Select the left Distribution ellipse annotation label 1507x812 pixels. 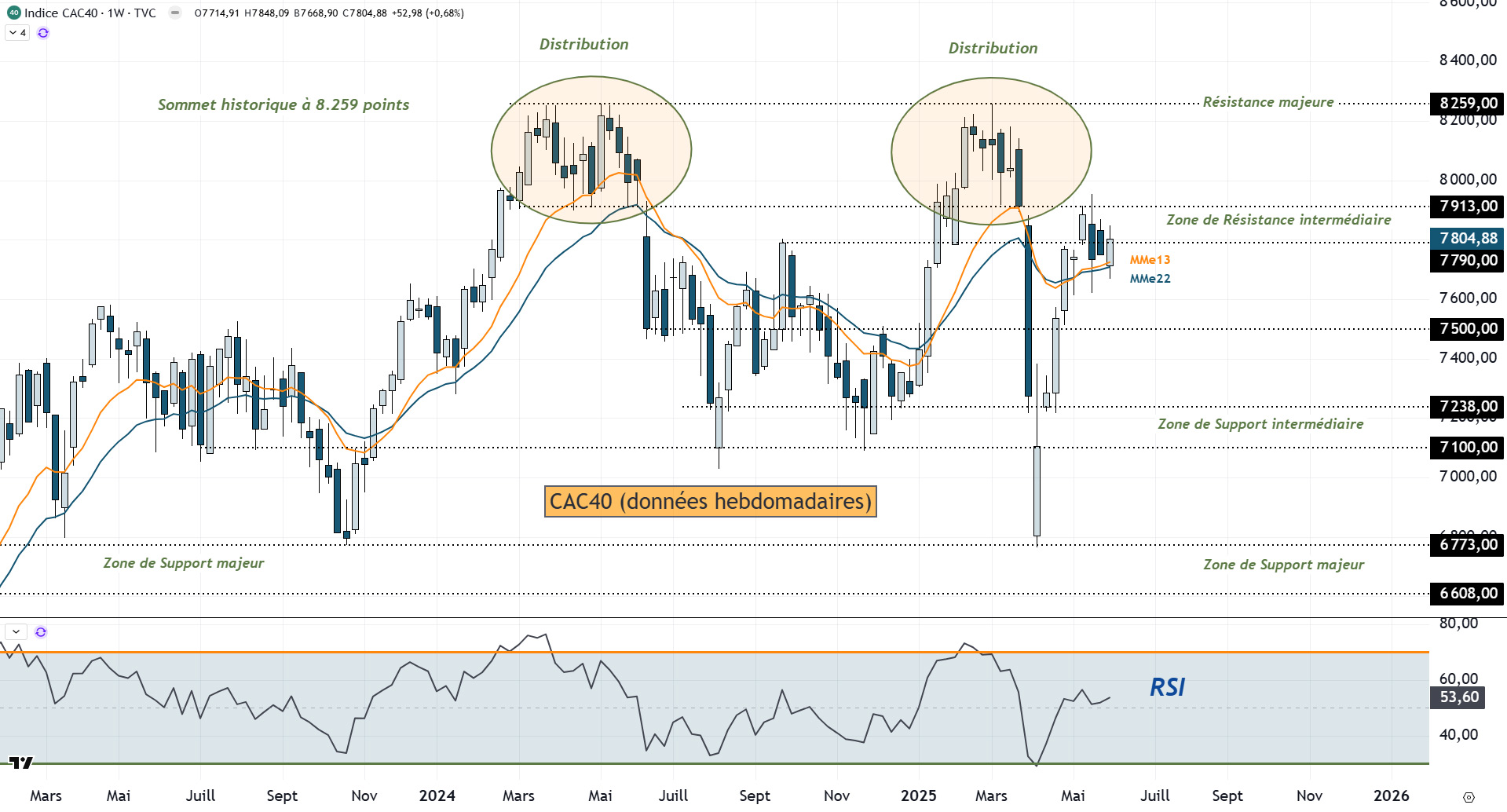coord(583,45)
